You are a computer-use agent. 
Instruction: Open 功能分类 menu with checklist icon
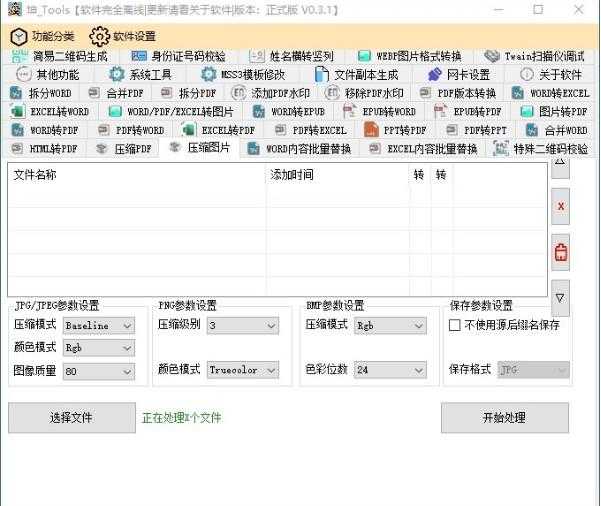click(41, 37)
